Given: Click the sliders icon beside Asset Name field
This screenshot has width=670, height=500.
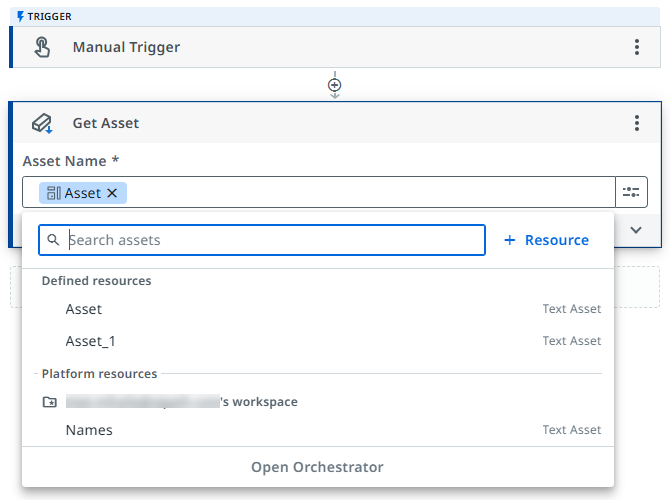Looking at the screenshot, I should (x=631, y=192).
